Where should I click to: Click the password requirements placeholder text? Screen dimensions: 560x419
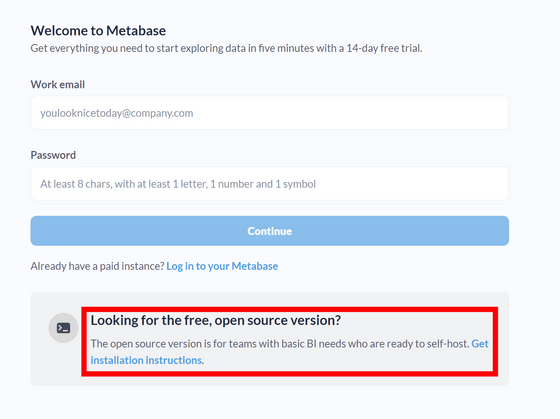click(178, 184)
